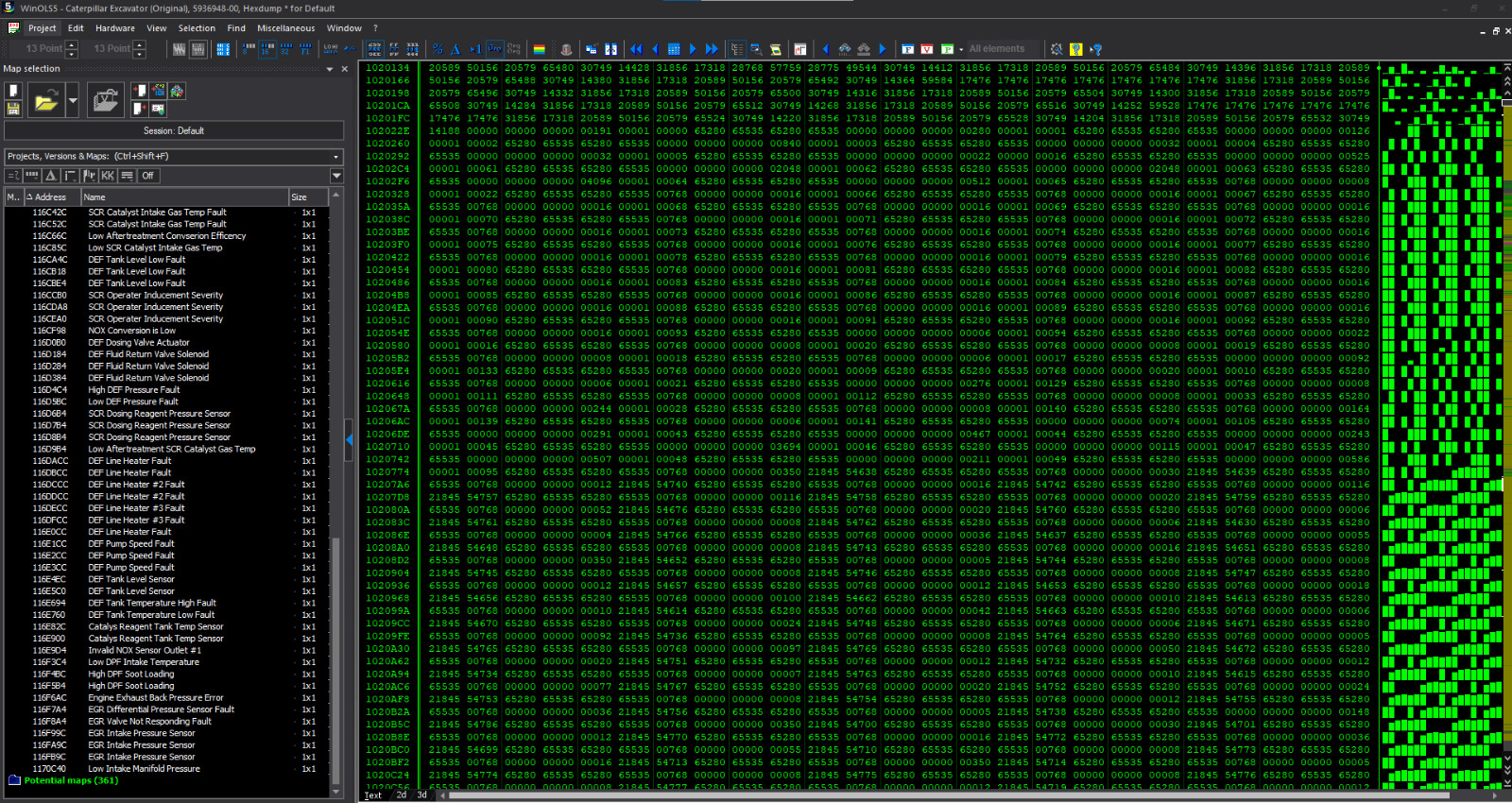1512x803 pixels.
Task: Toggle the Off filter button
Action: tap(148, 176)
